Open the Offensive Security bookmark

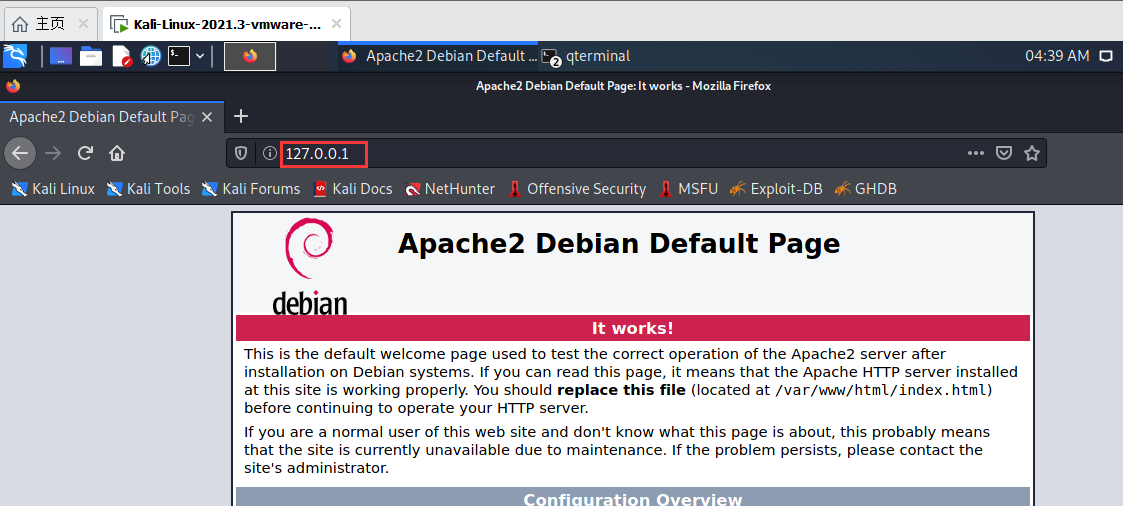click(x=577, y=189)
